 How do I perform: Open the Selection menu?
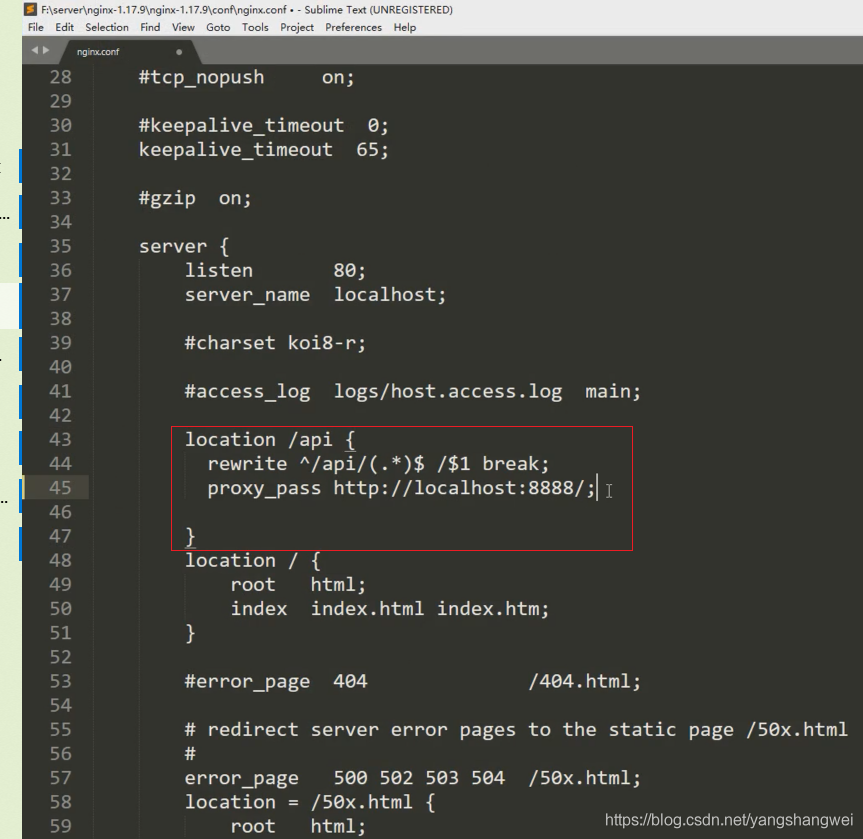107,27
